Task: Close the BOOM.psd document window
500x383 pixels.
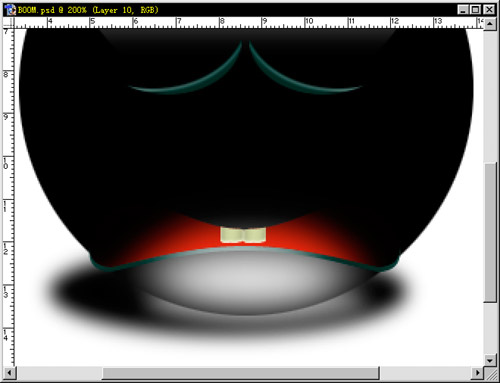Action: coord(489,10)
